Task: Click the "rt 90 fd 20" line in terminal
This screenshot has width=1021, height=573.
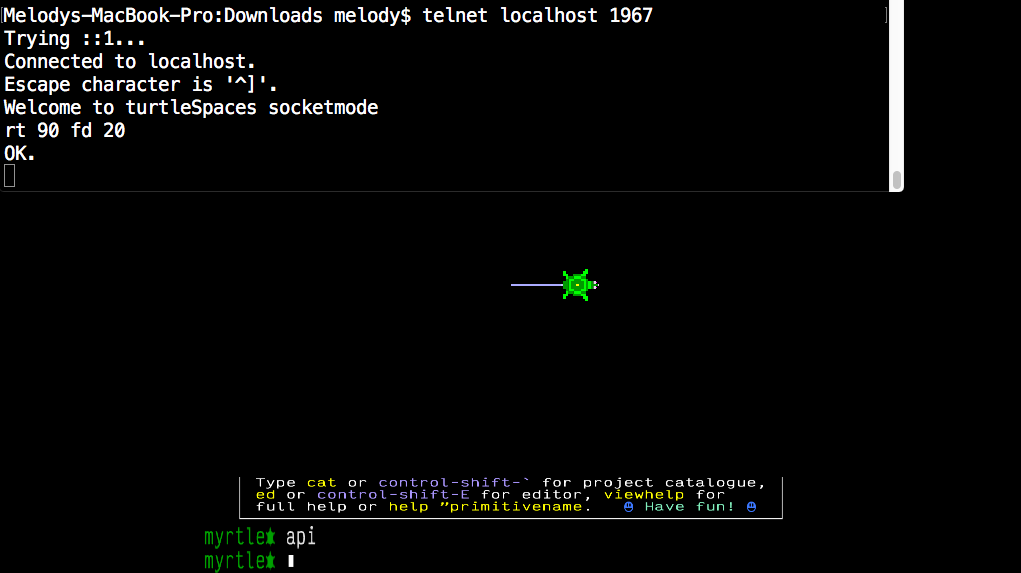Action: tap(65, 130)
